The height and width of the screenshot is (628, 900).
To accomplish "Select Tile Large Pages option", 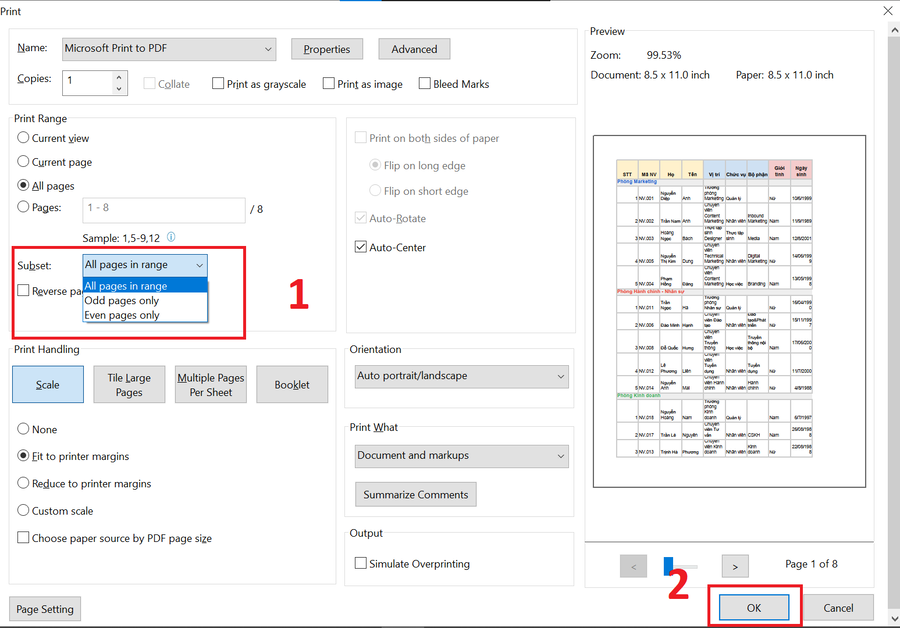I will [x=129, y=385].
